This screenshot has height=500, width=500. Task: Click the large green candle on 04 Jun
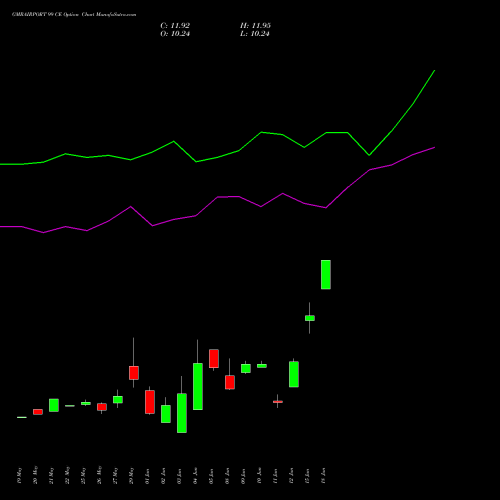[x=198, y=386]
